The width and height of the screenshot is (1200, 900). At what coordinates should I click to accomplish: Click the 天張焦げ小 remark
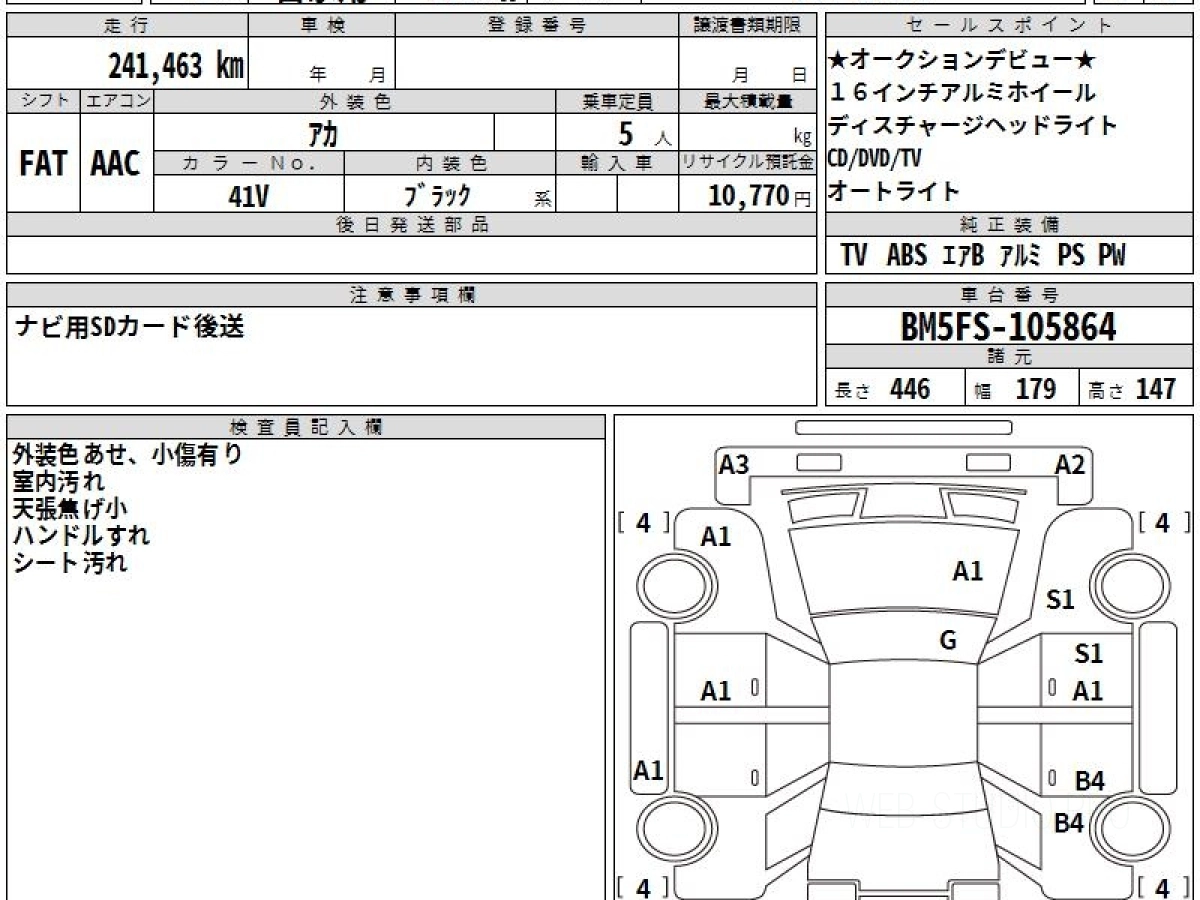[70, 509]
